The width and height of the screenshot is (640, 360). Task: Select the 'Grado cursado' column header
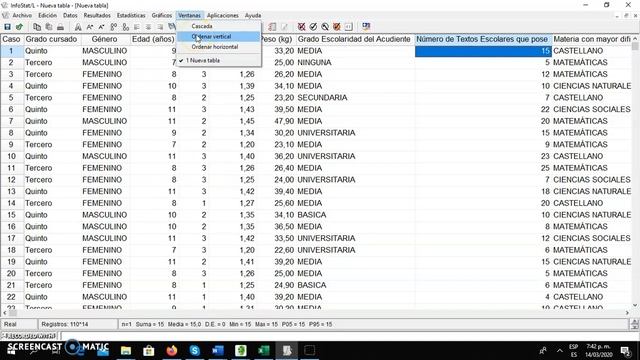click(51, 39)
